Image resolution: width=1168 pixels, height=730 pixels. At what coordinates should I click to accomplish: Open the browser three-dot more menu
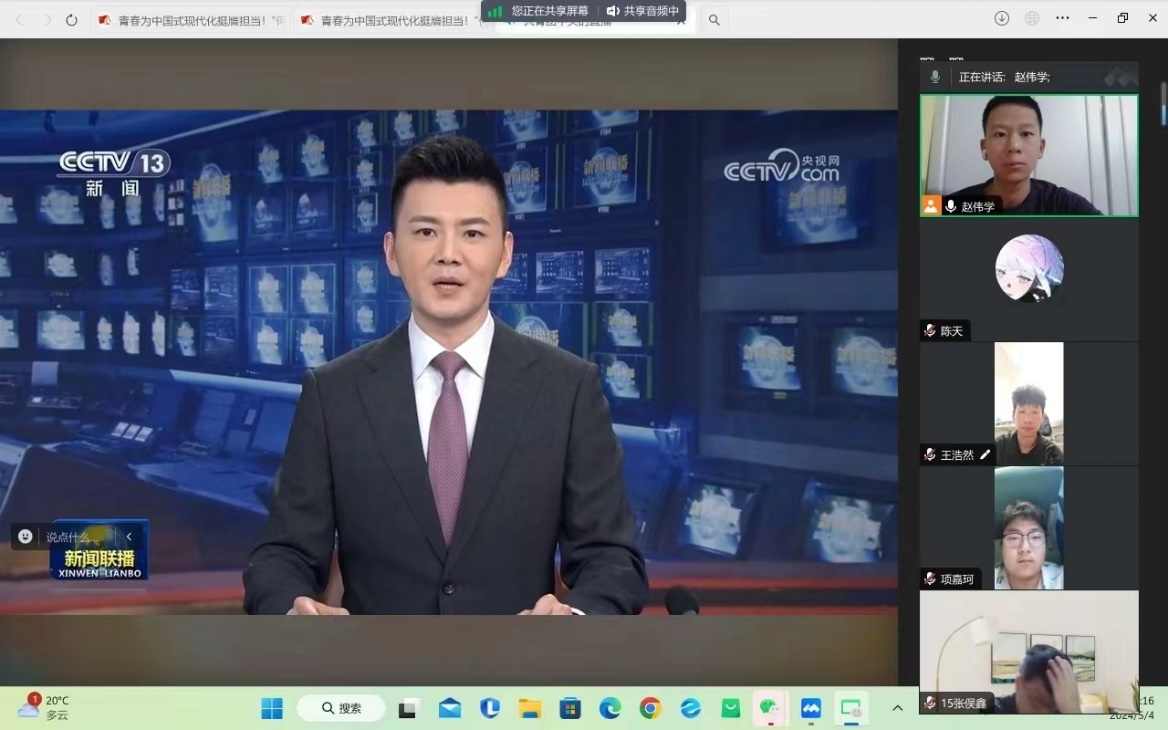pyautogui.click(x=1063, y=18)
